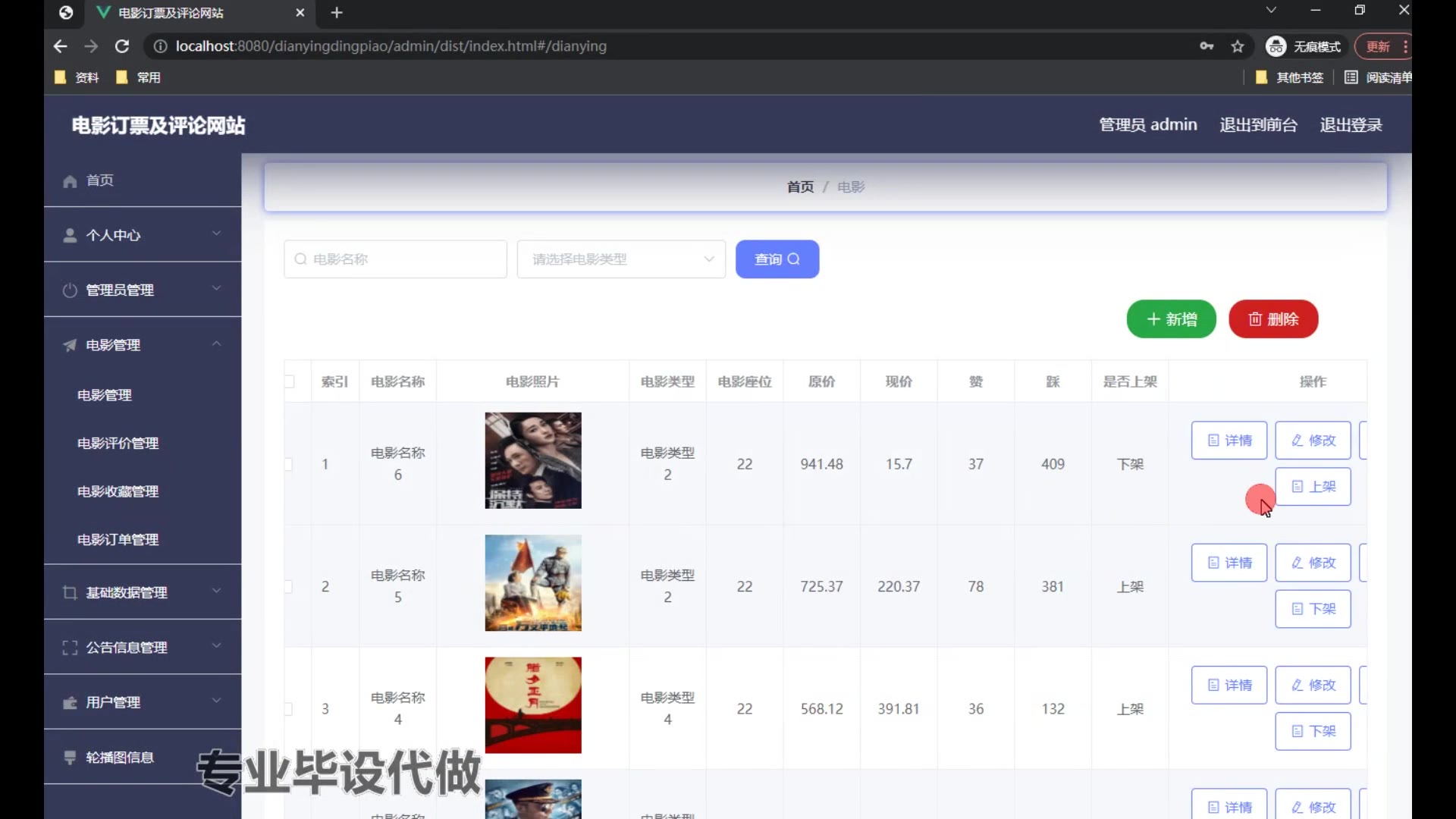Click the power icon next to 管理员管理
This screenshot has height=819, width=1456.
click(x=70, y=290)
